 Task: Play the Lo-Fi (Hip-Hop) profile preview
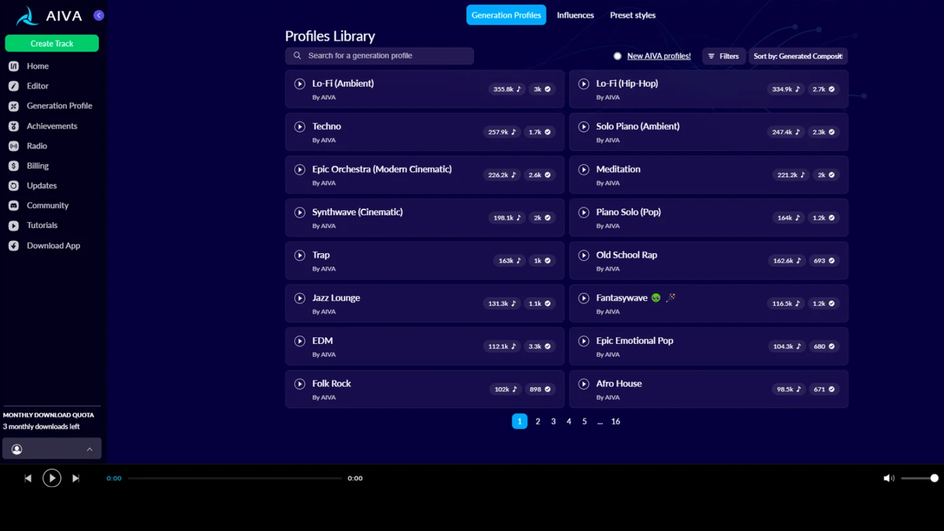point(583,84)
